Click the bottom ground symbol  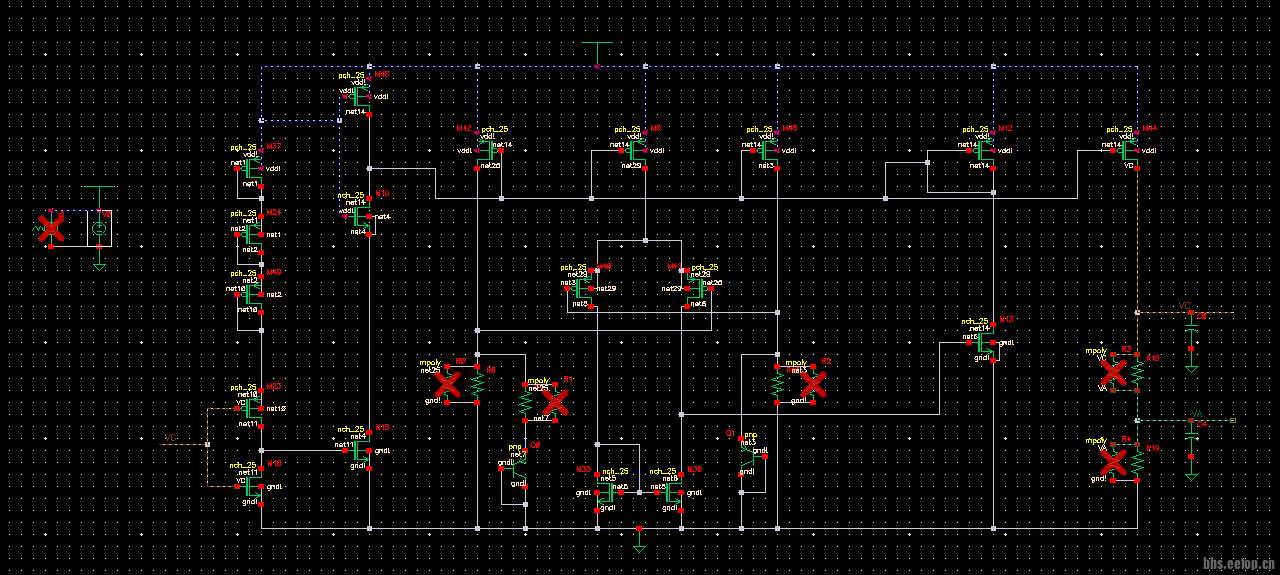pyautogui.click(x=639, y=543)
